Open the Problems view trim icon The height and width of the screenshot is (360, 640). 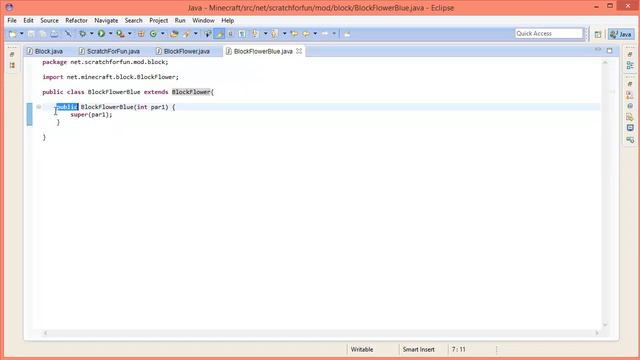(630, 95)
